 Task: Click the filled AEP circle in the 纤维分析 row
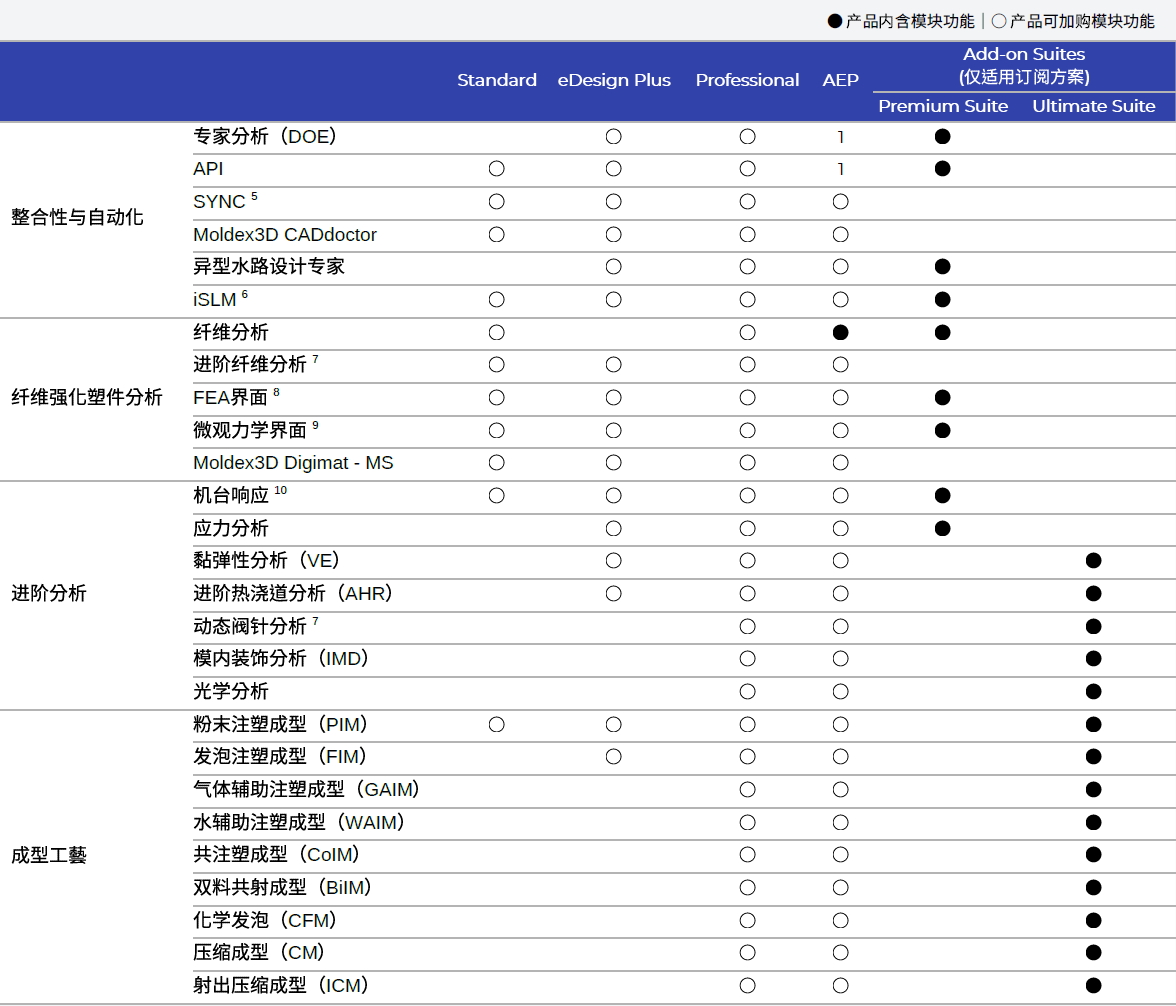pos(840,332)
